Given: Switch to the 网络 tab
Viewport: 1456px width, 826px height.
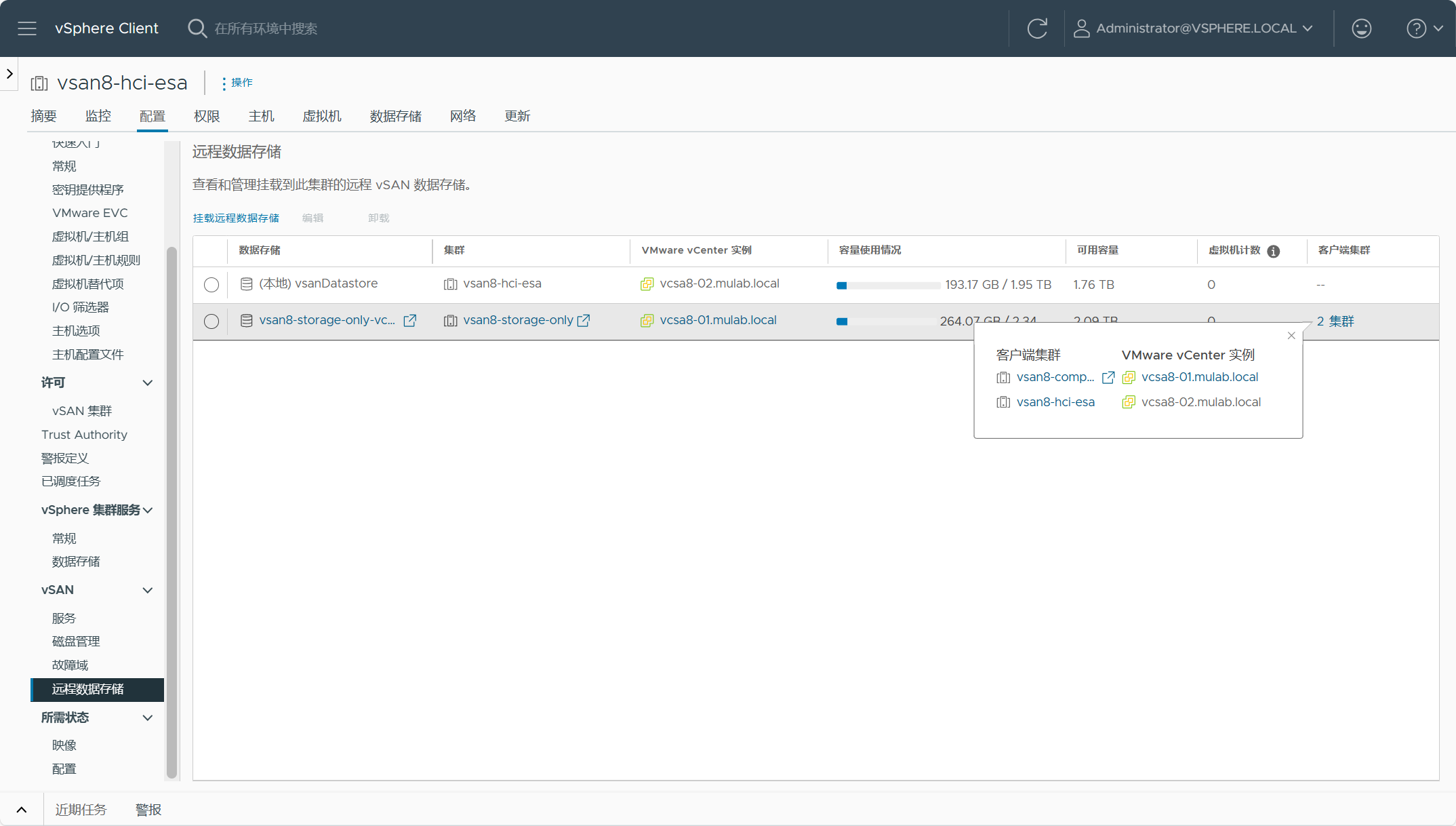Looking at the screenshot, I should click(463, 116).
